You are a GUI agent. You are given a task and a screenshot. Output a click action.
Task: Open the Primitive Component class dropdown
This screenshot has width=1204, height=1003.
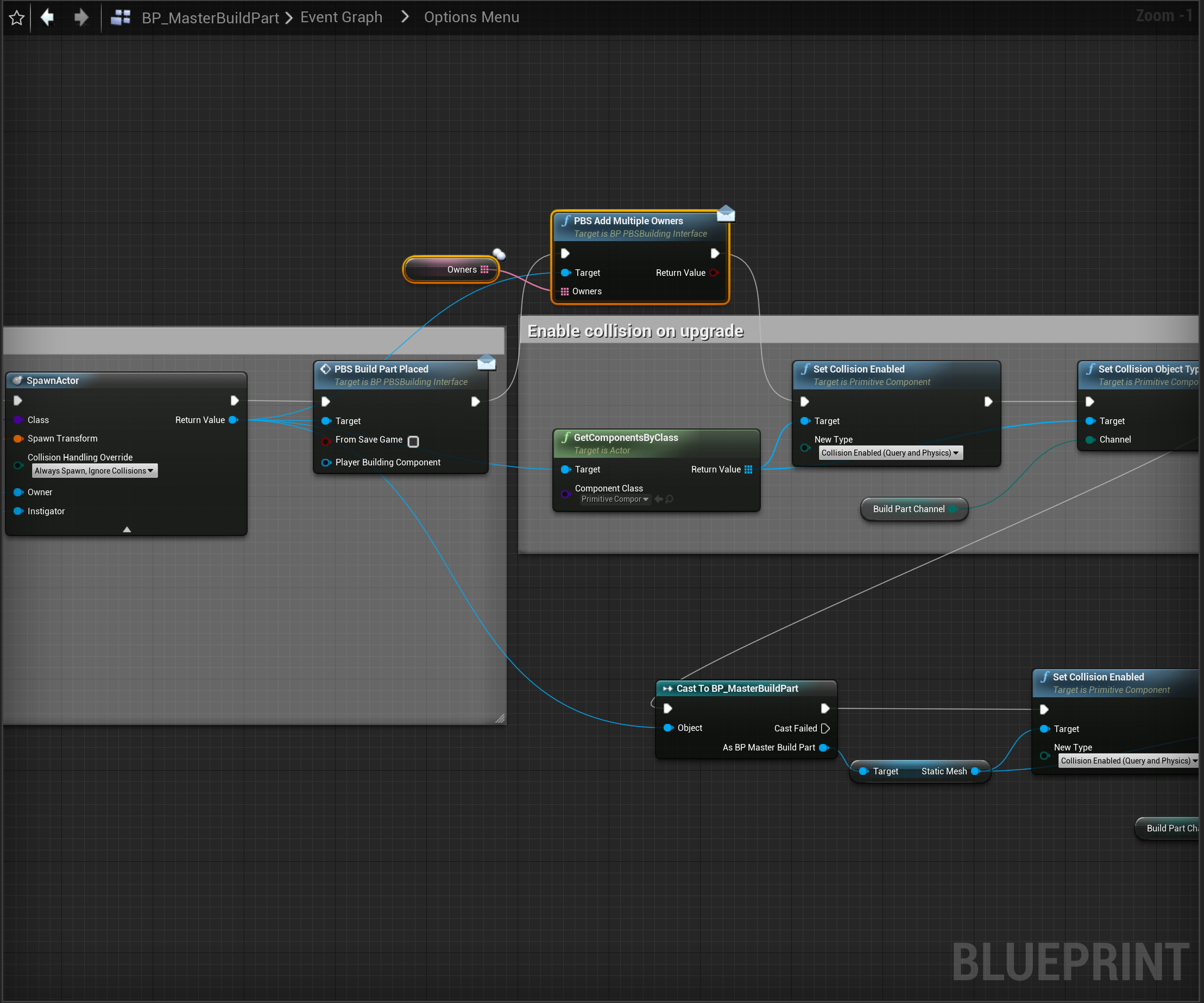(x=615, y=499)
